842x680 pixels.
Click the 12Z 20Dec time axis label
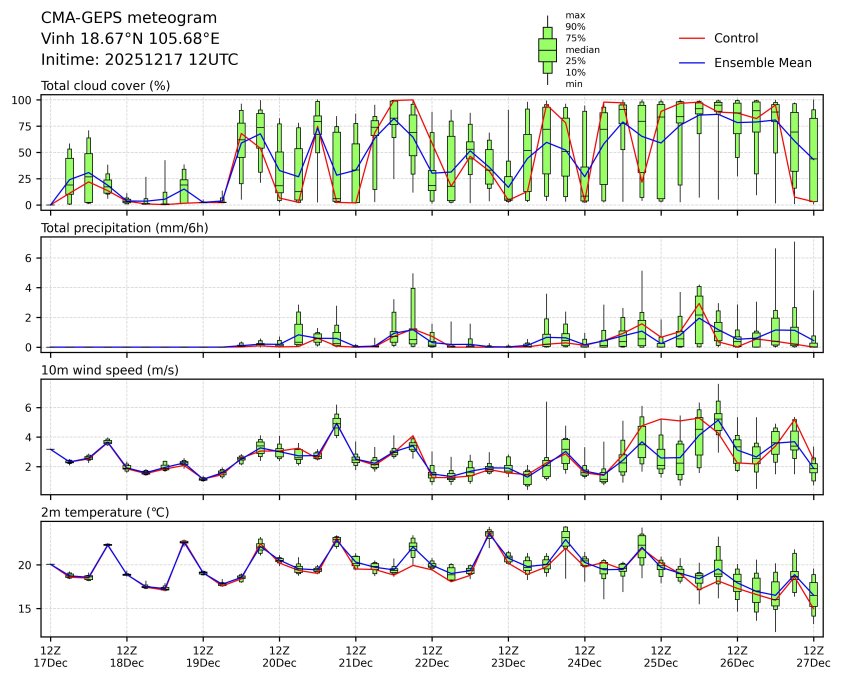click(x=279, y=656)
